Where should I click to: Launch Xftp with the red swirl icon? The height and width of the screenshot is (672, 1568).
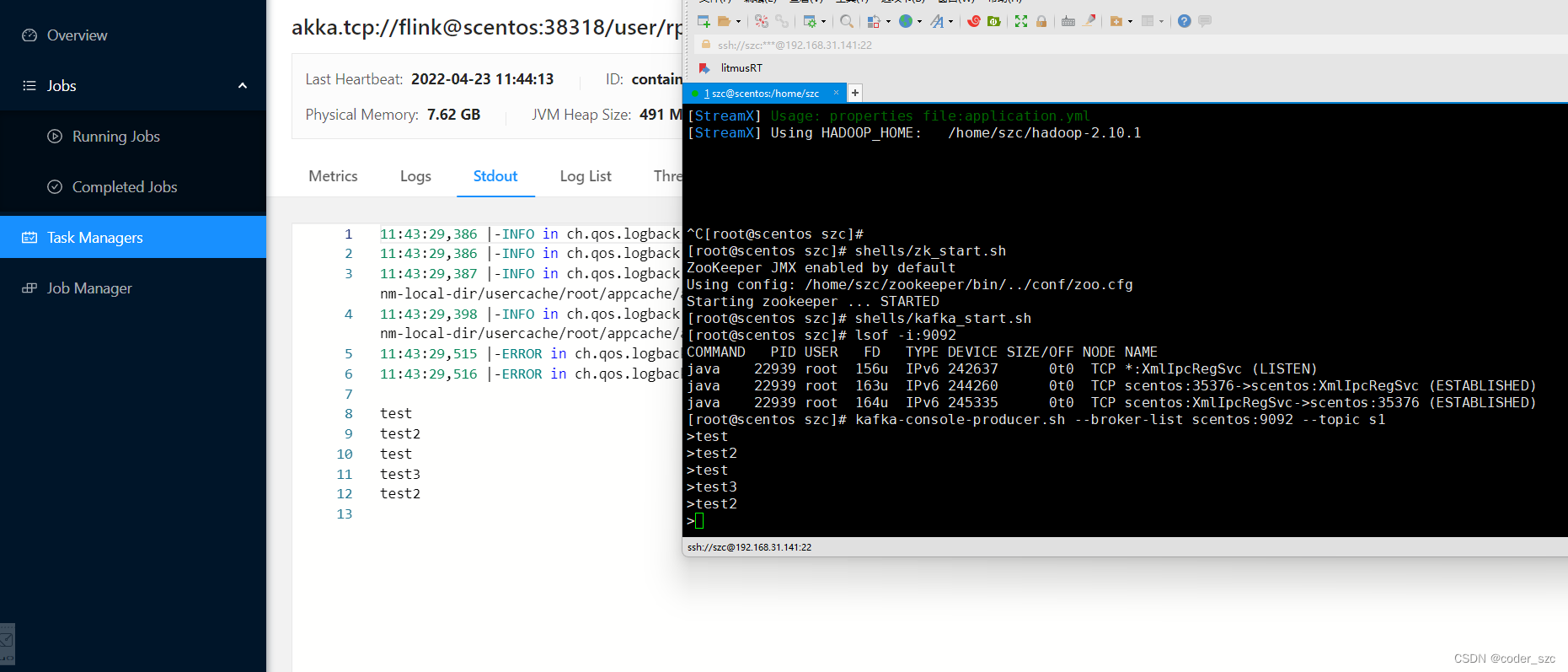point(974,21)
